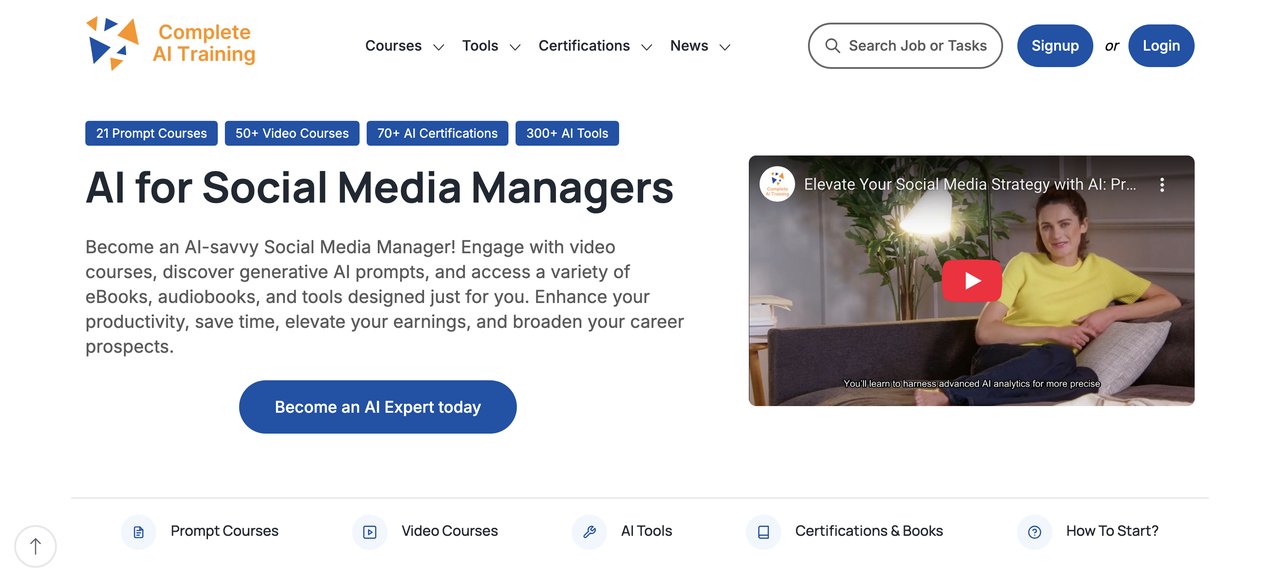The height and width of the screenshot is (582, 1280).
Task: Open the Tools dropdown menu
Action: click(x=491, y=45)
